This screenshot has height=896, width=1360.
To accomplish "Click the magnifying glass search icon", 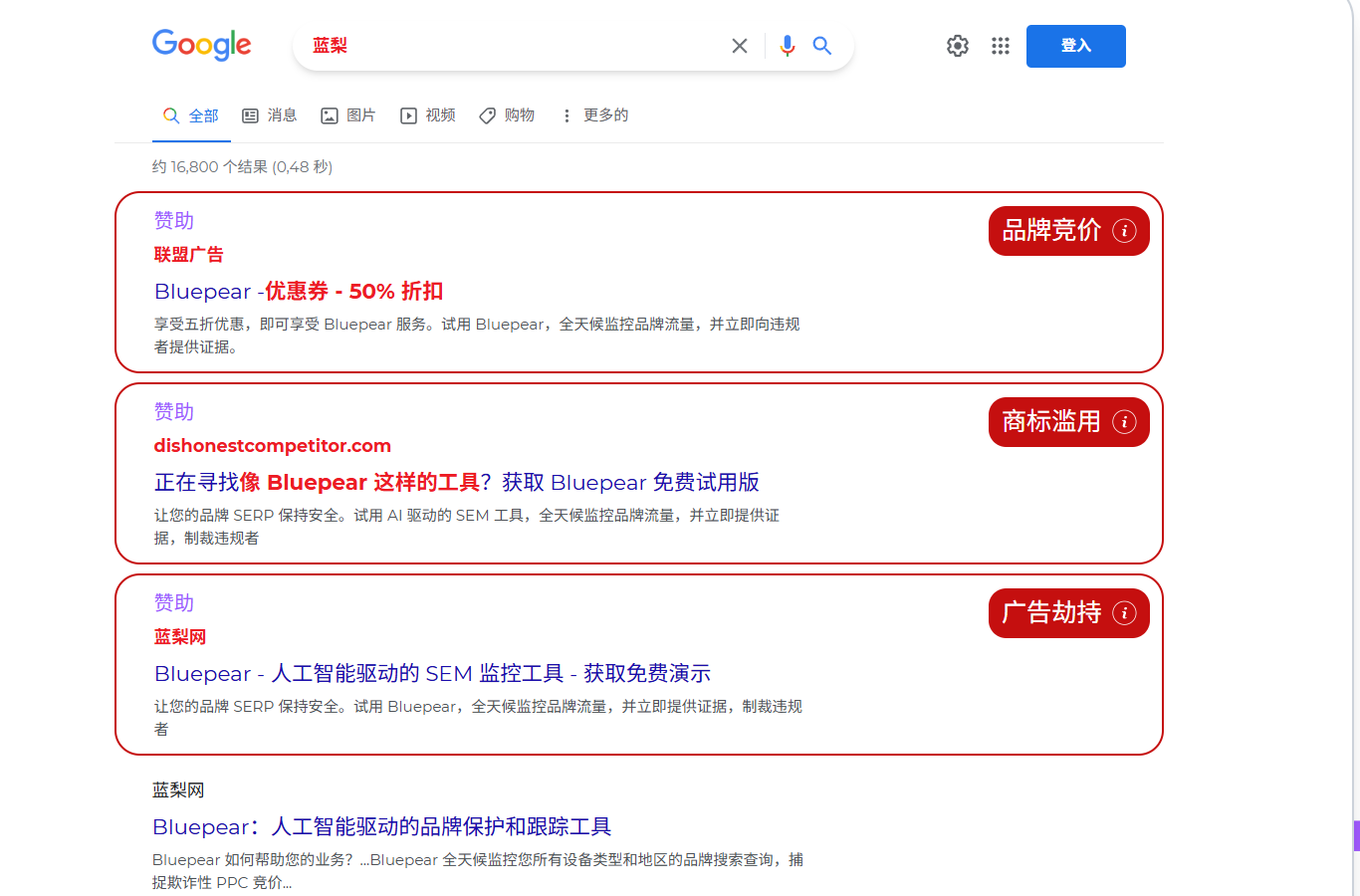I will coord(822,46).
